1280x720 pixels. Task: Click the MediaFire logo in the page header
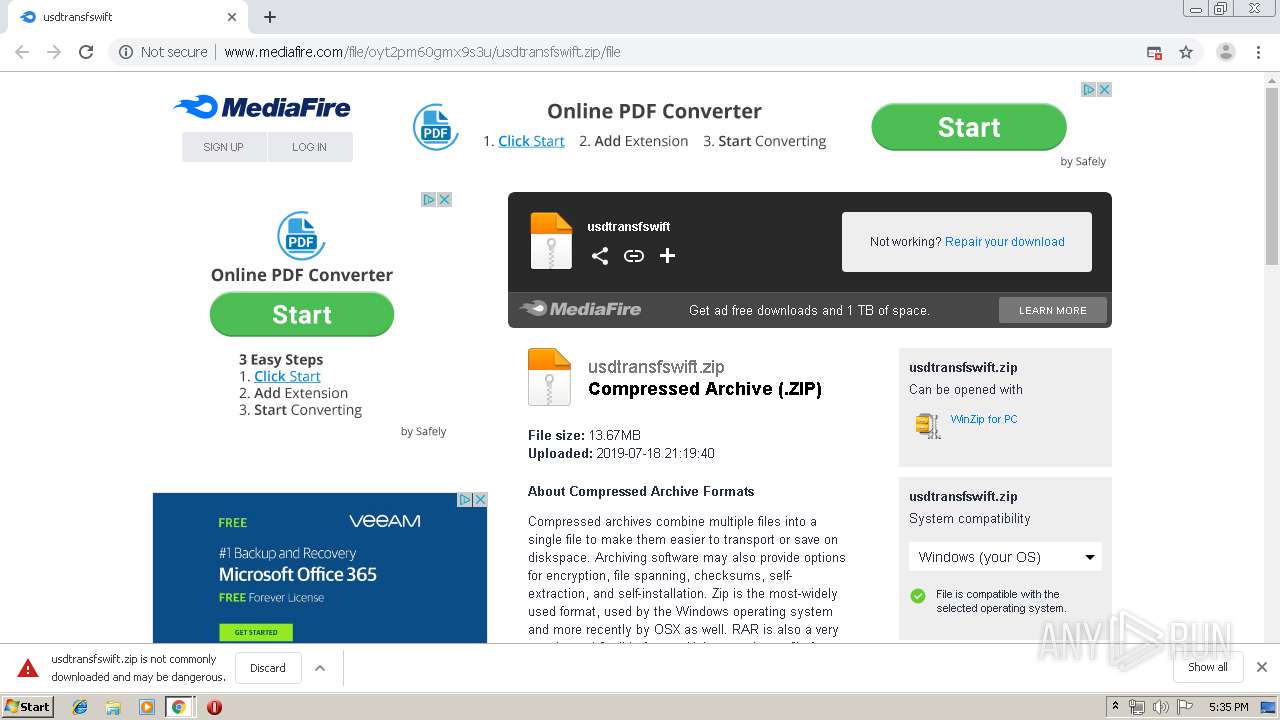(x=262, y=107)
